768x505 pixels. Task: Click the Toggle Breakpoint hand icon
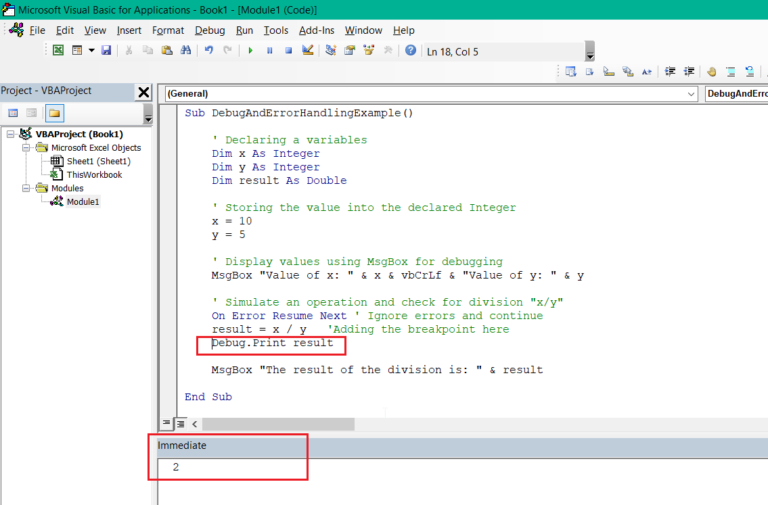[x=711, y=71]
